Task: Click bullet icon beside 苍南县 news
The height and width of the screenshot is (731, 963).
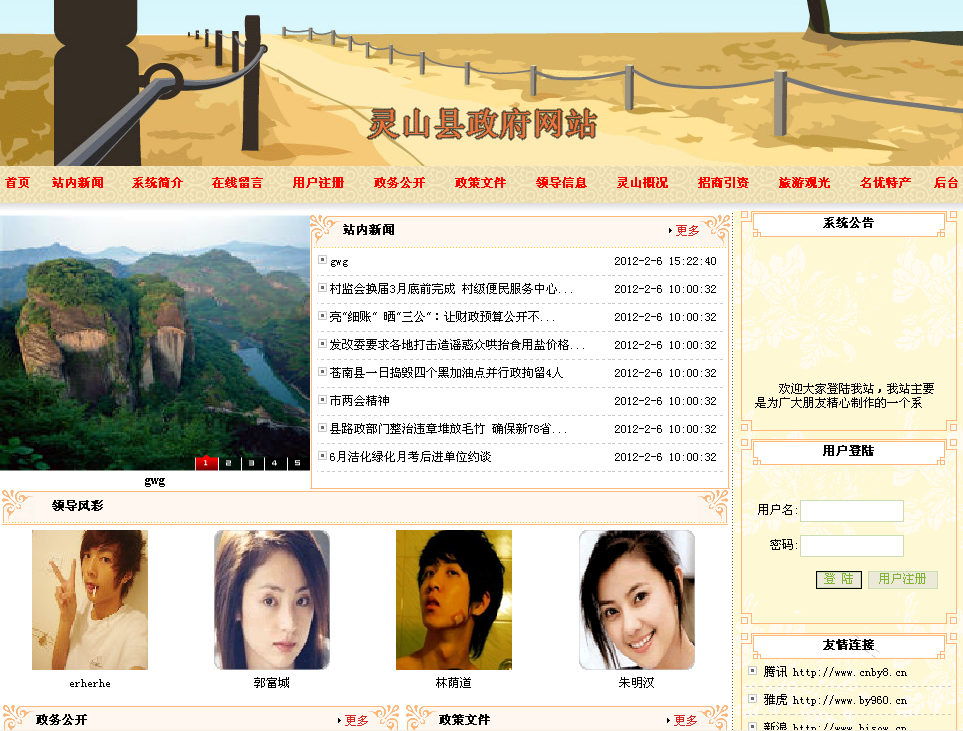Action: tap(322, 372)
